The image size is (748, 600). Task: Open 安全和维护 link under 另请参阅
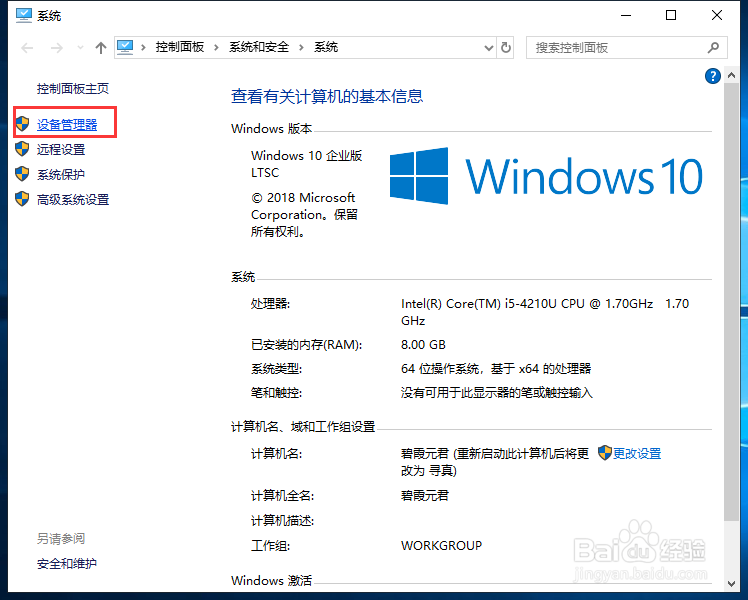(67, 564)
